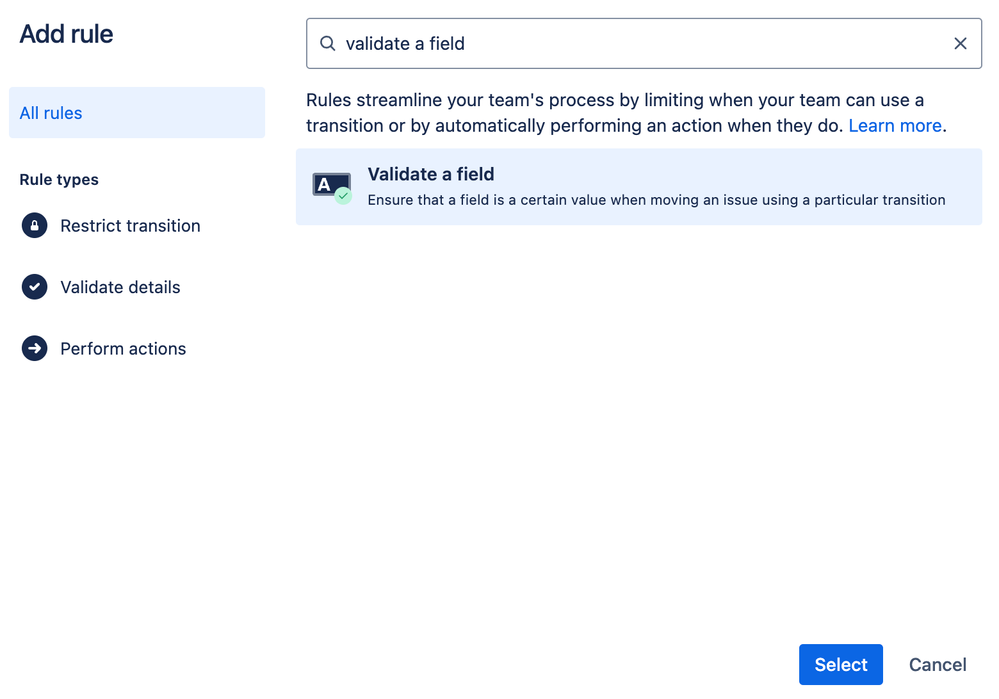Focus the search field containing "validate a field"
This screenshot has height=699, width=999.
pos(640,44)
